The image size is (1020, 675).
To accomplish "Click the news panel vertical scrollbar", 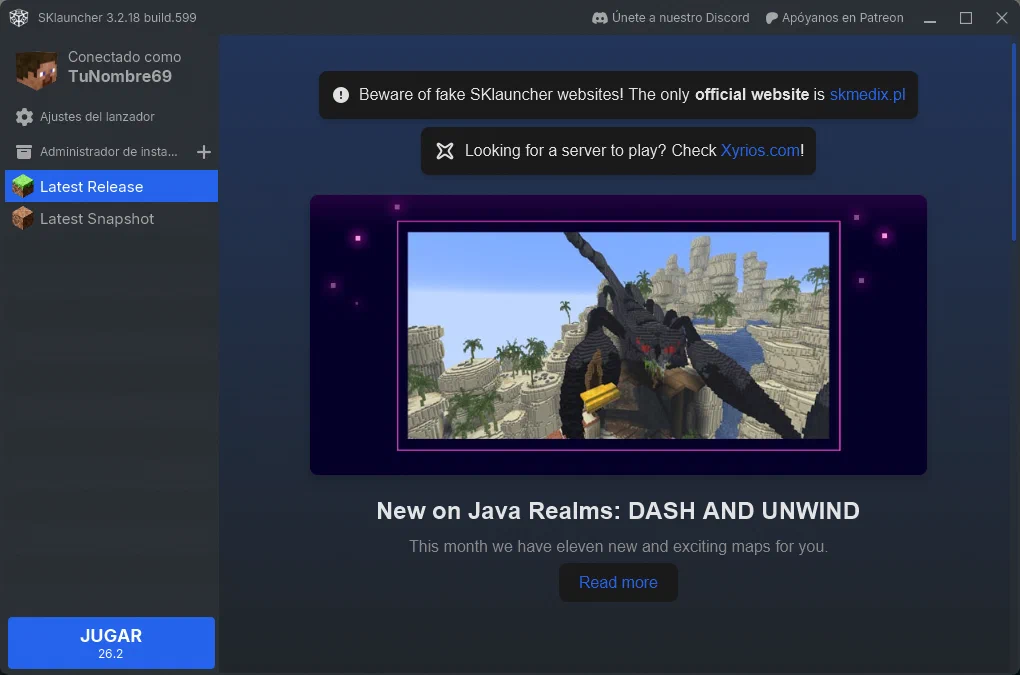I will pos(1013,142).
